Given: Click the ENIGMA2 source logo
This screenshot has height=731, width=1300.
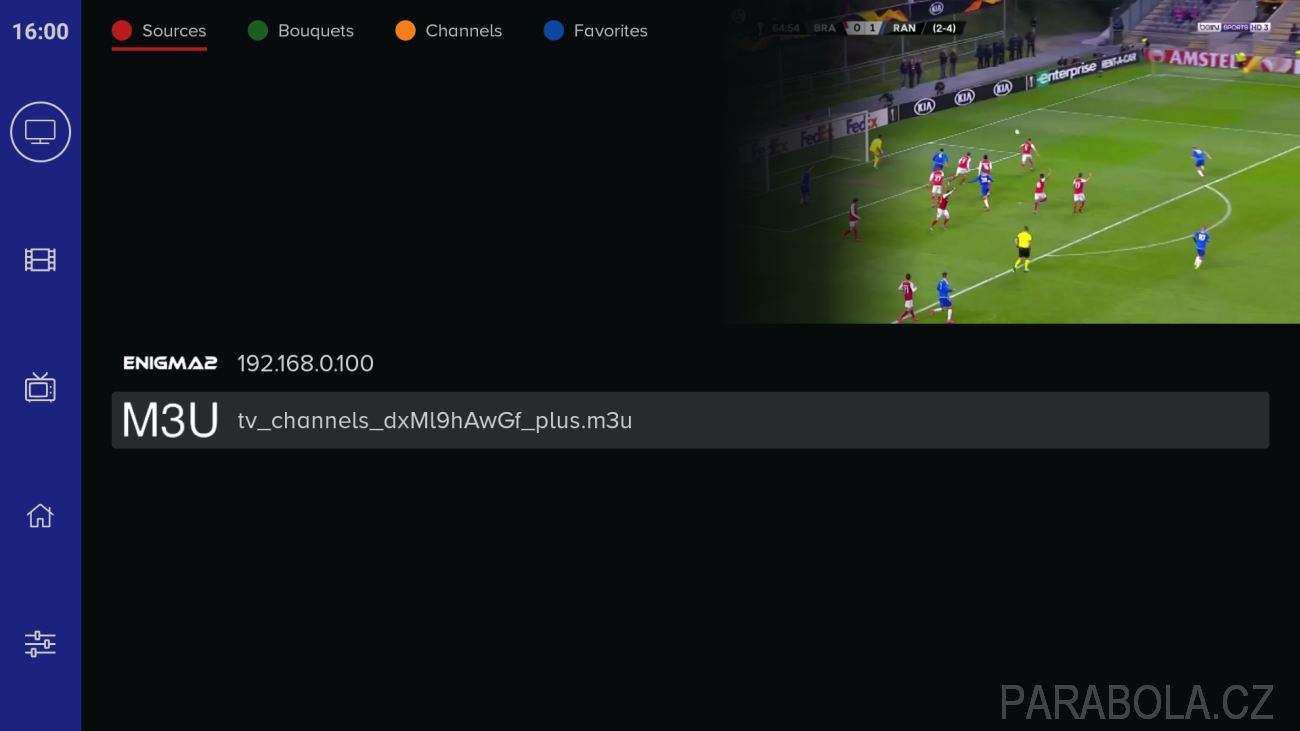Looking at the screenshot, I should coord(170,363).
